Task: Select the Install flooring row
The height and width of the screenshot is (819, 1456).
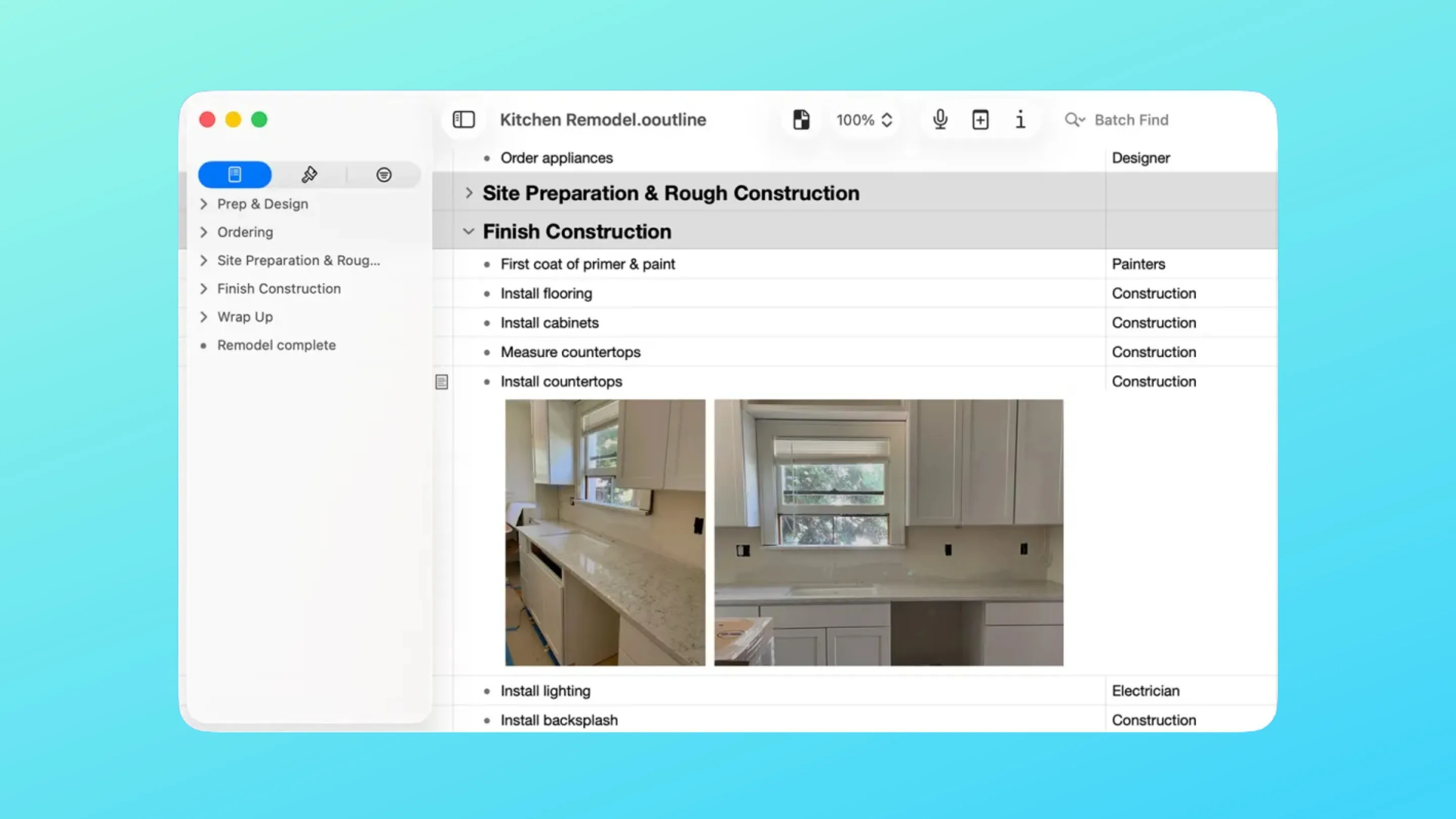Action: [x=546, y=293]
